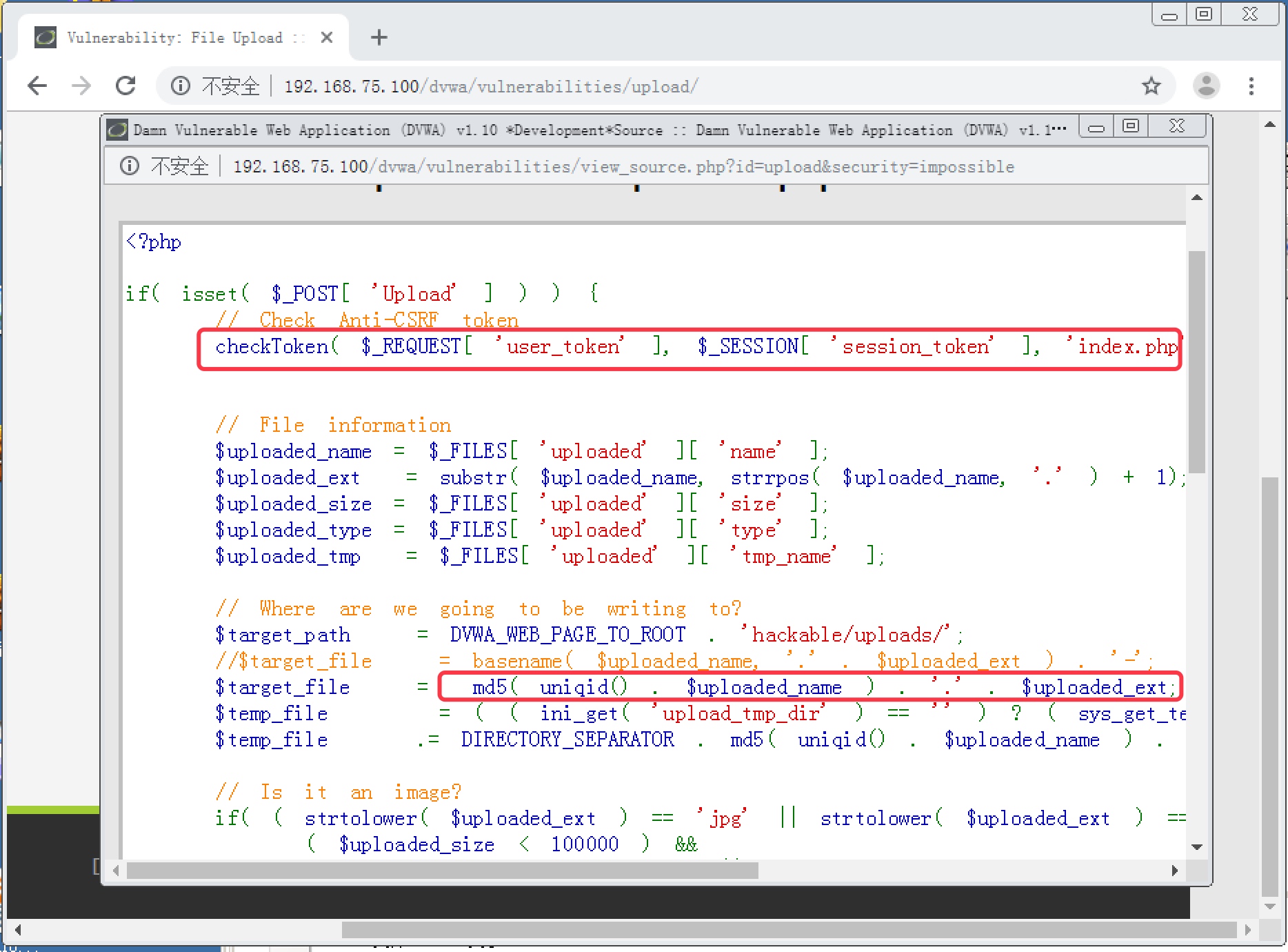Click 'checkToken(' in the highlighted line
The image size is (1288, 952).
pos(277,346)
